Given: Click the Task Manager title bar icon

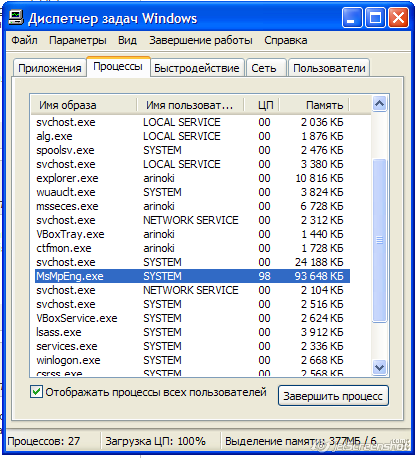Looking at the screenshot, I should click(16, 18).
